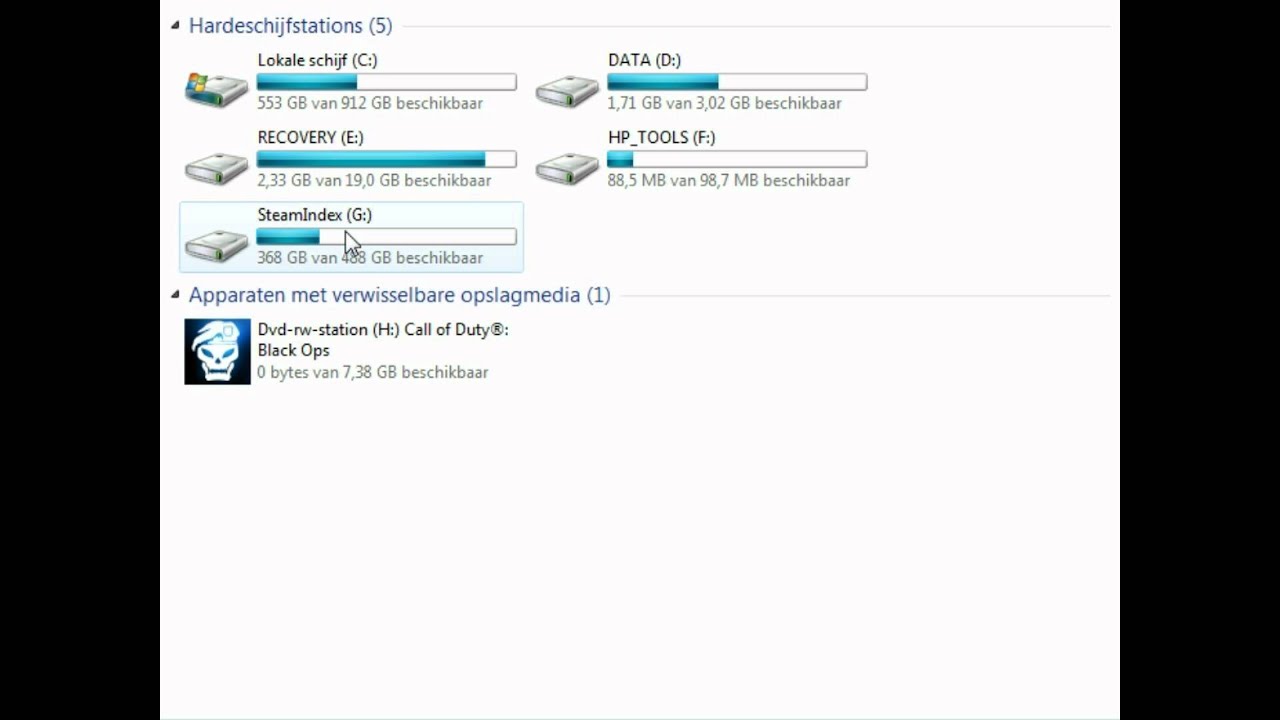The width and height of the screenshot is (1280, 720).
Task: Click the Lokale schijf (C:) capacity bar
Action: click(x=386, y=82)
